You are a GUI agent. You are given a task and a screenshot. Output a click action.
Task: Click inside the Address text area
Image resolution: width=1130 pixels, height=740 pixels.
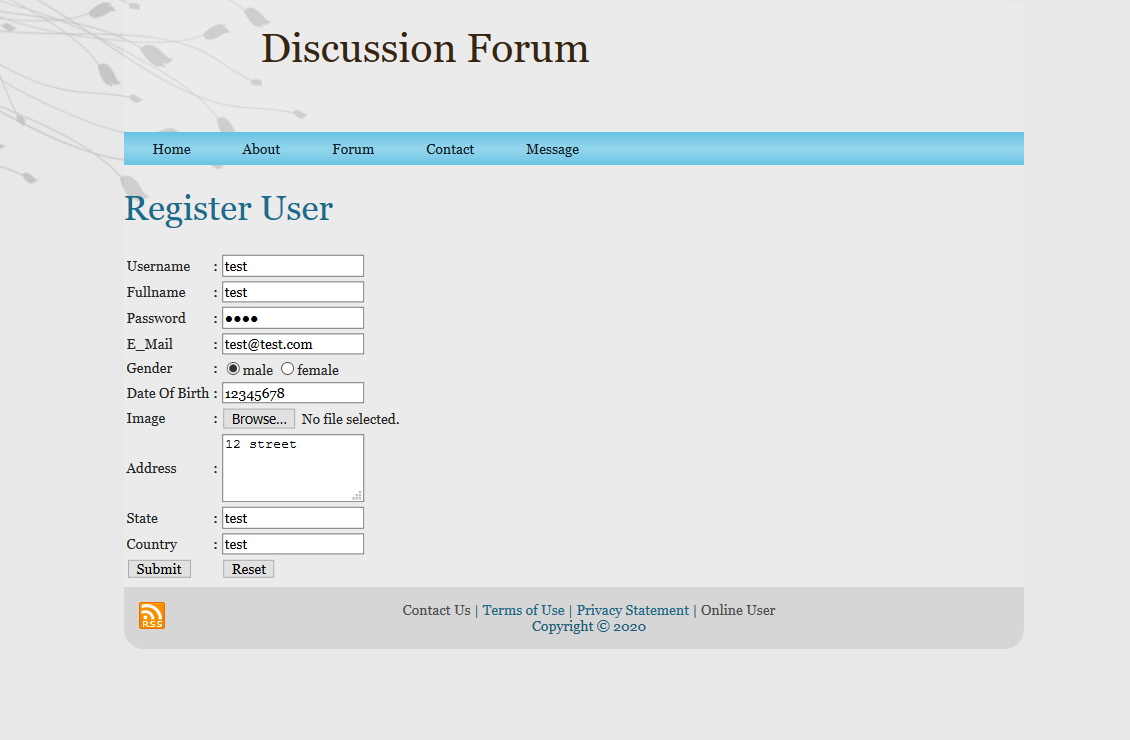point(292,467)
